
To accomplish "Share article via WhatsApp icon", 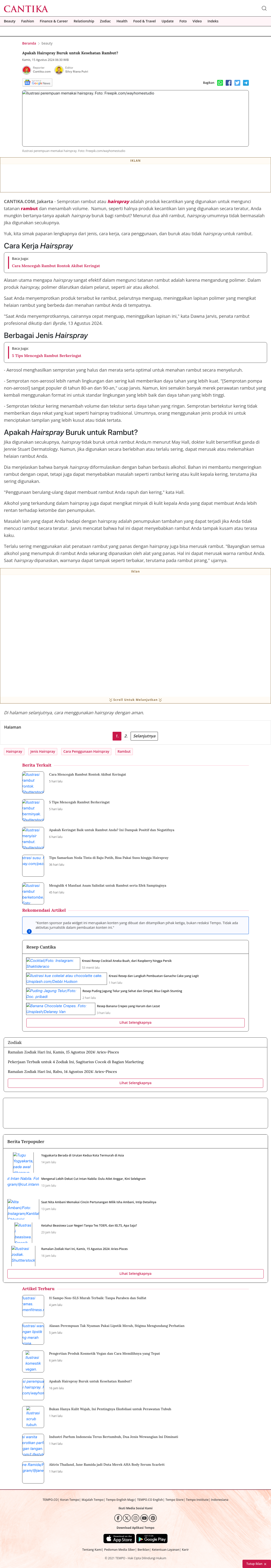I will tap(220, 83).
